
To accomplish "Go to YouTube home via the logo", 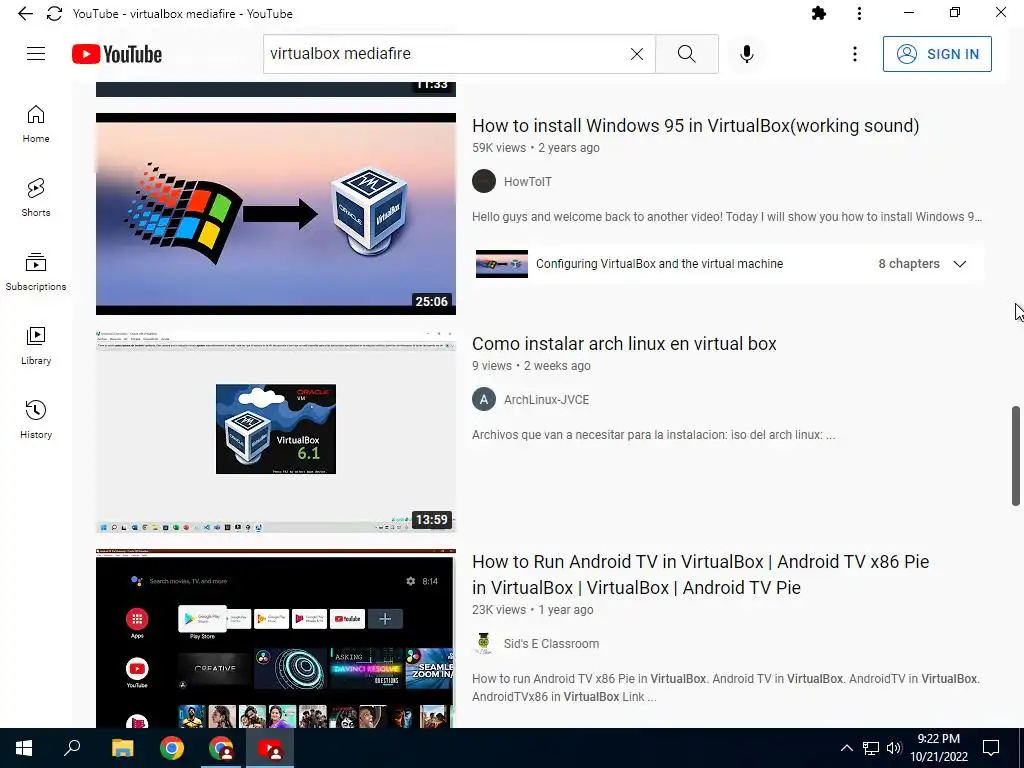I will 117,54.
